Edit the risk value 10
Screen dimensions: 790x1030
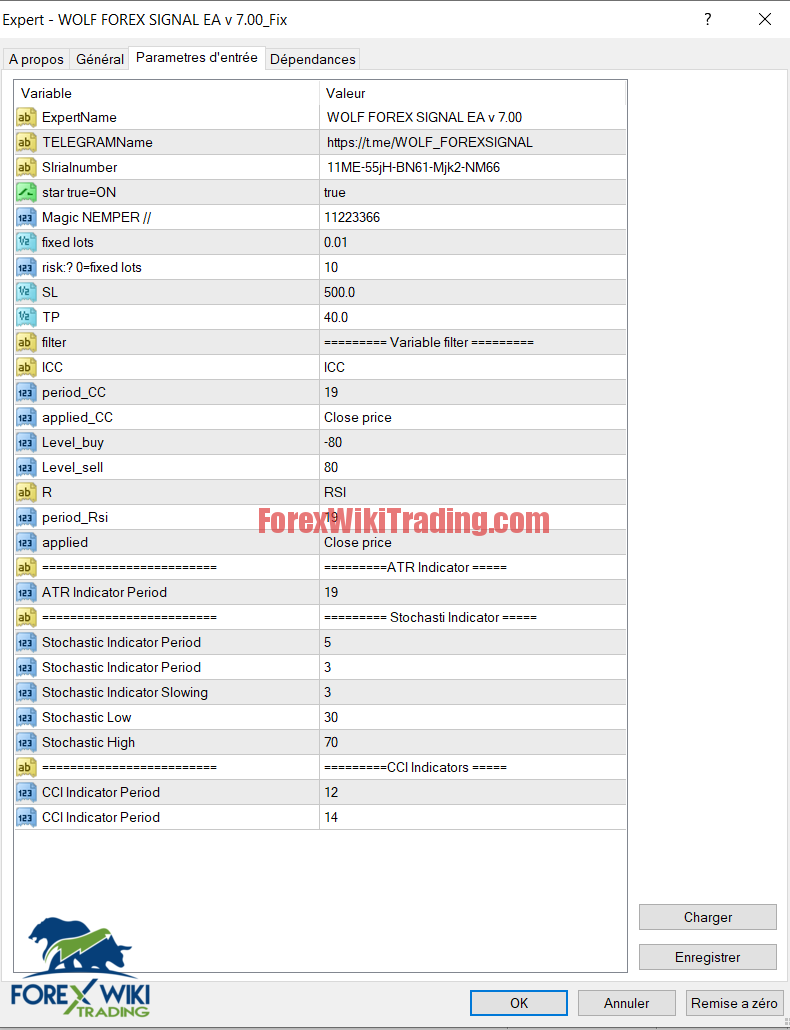tap(473, 267)
